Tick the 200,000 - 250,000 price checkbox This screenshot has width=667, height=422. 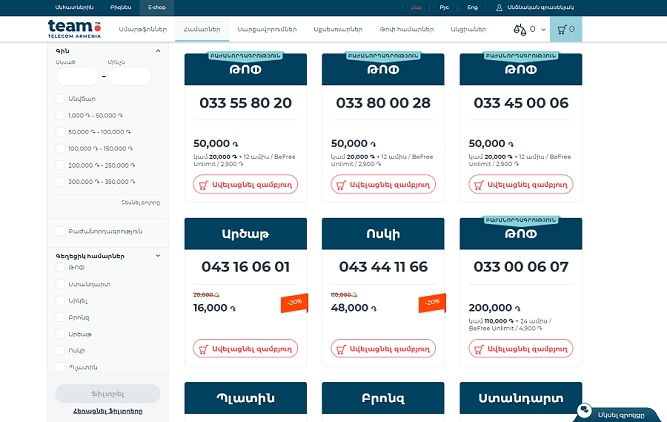point(60,165)
